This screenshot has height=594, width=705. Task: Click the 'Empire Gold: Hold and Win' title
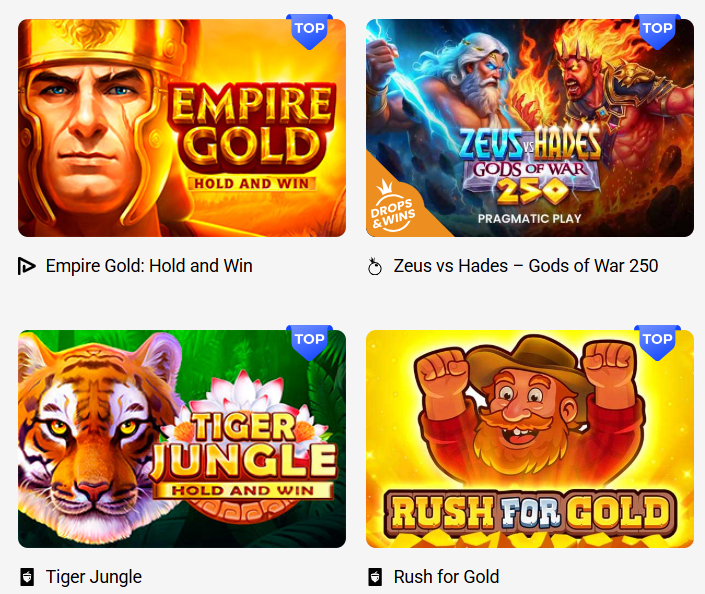tap(149, 266)
